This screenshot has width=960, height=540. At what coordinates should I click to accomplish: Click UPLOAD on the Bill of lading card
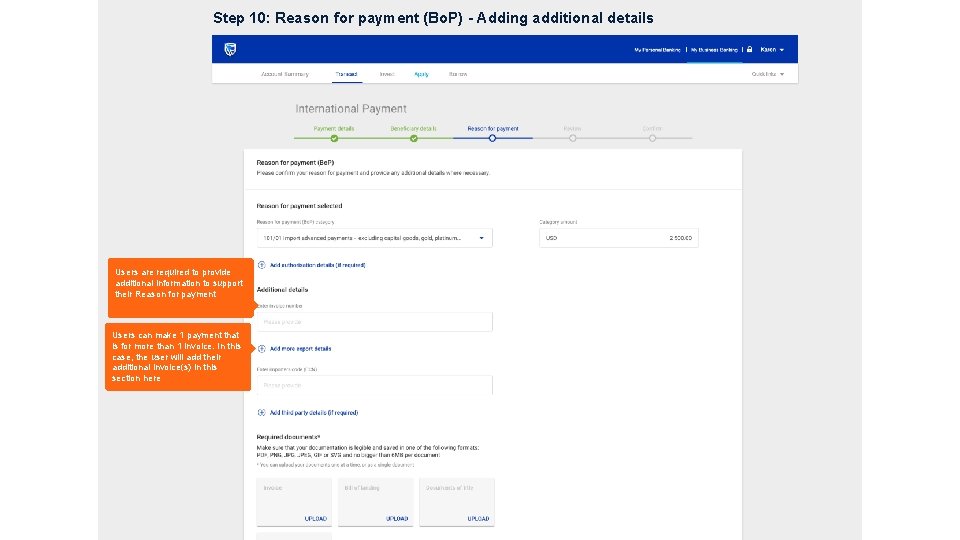(x=397, y=519)
